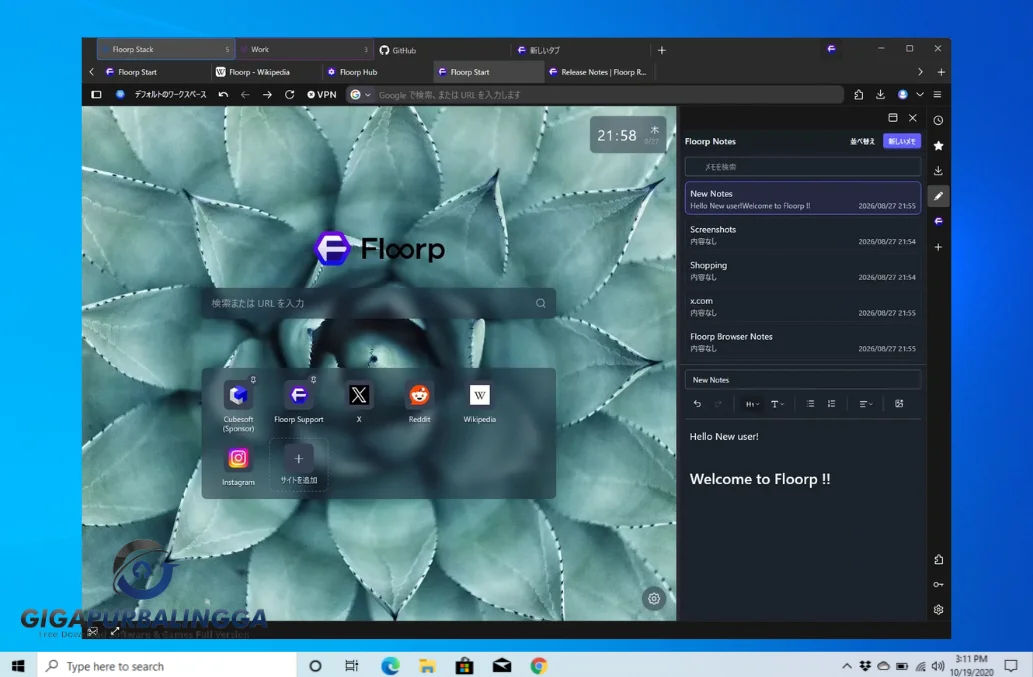Open the text style T dropdown
Screen dimensions: 1033x677
[777, 404]
